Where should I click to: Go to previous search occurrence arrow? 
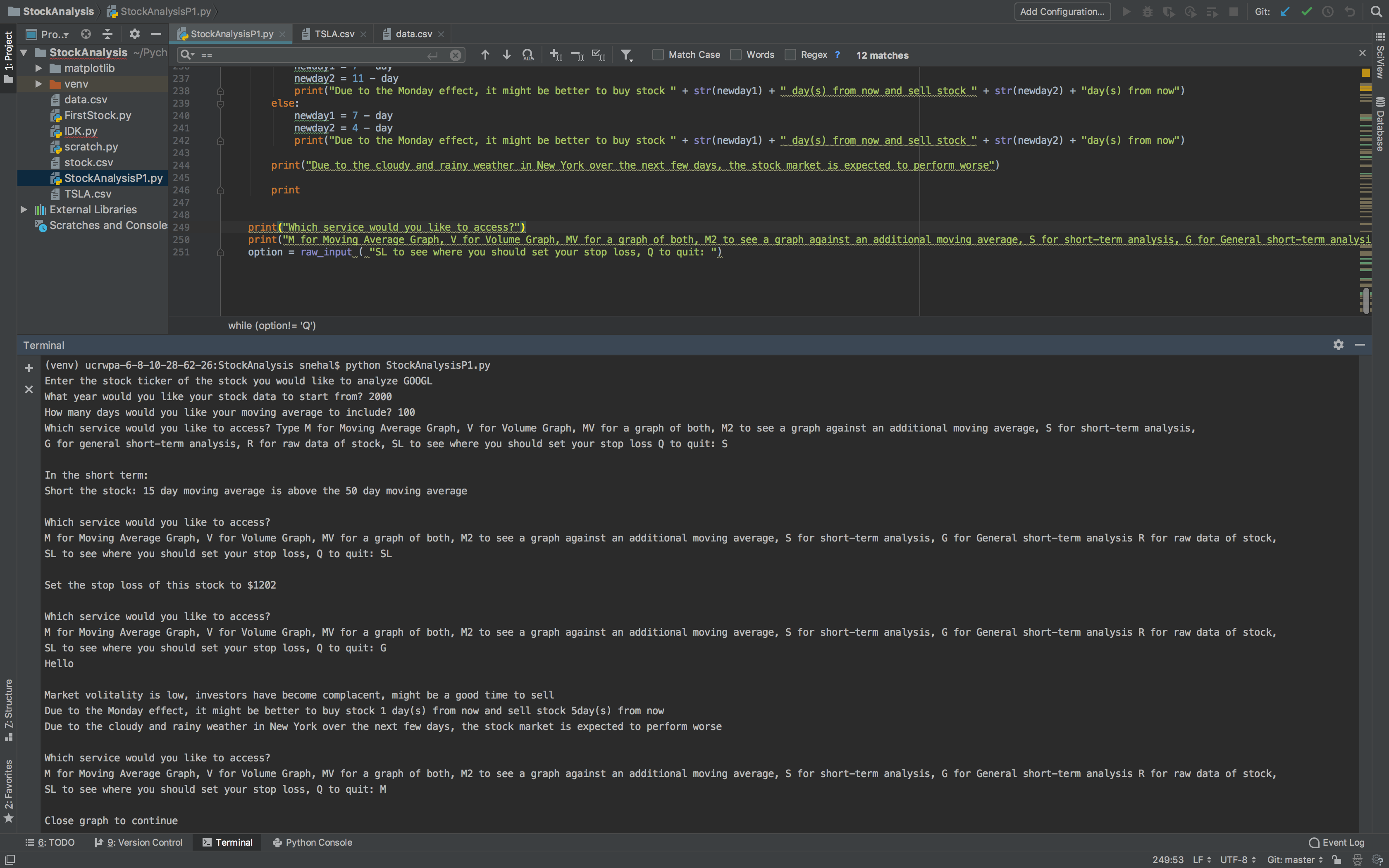point(485,55)
